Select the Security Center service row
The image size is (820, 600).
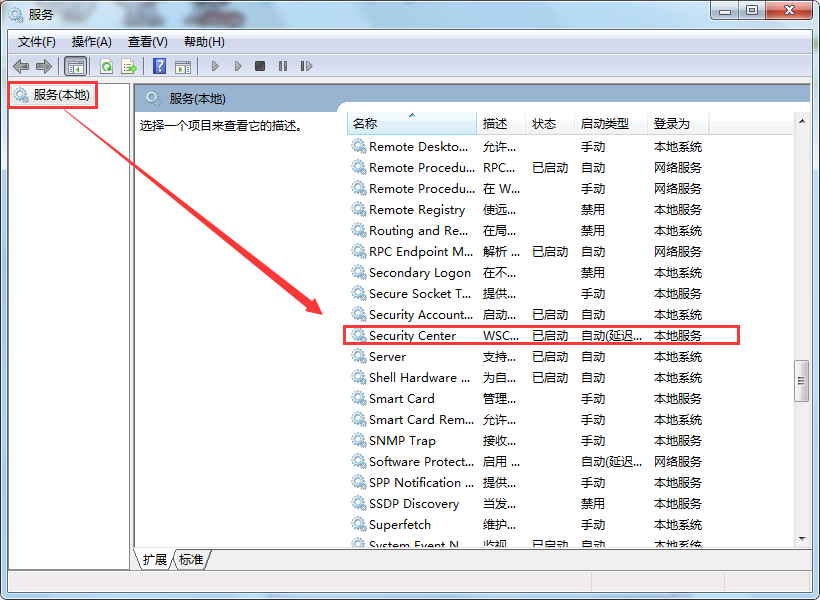click(412, 336)
